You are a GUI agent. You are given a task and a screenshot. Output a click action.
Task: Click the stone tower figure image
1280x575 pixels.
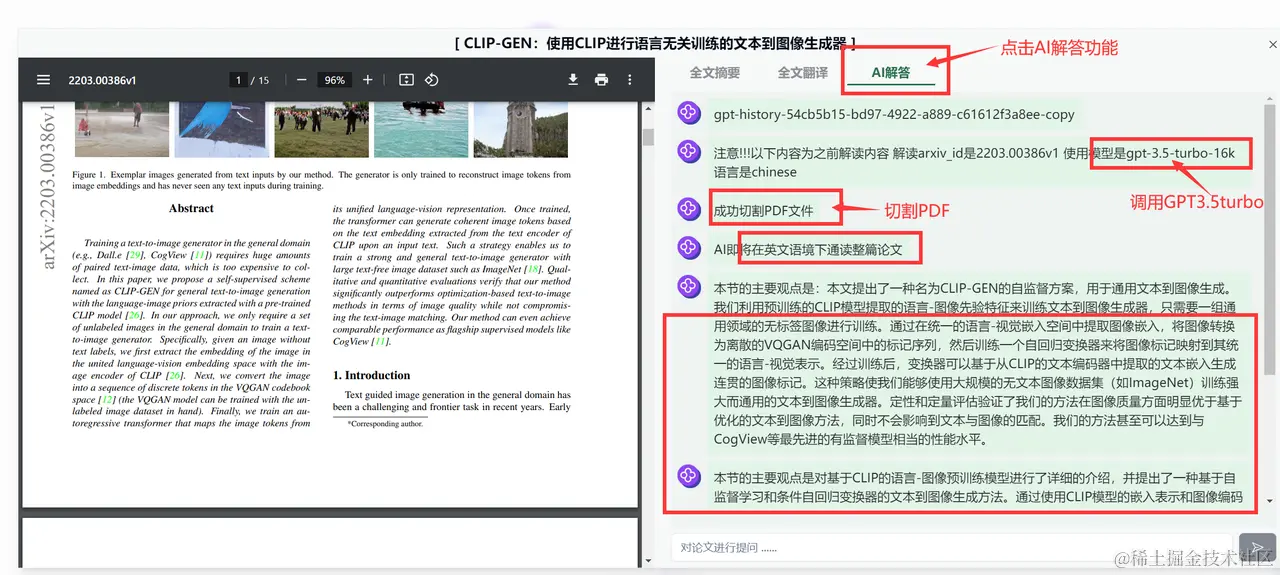click(x=521, y=130)
